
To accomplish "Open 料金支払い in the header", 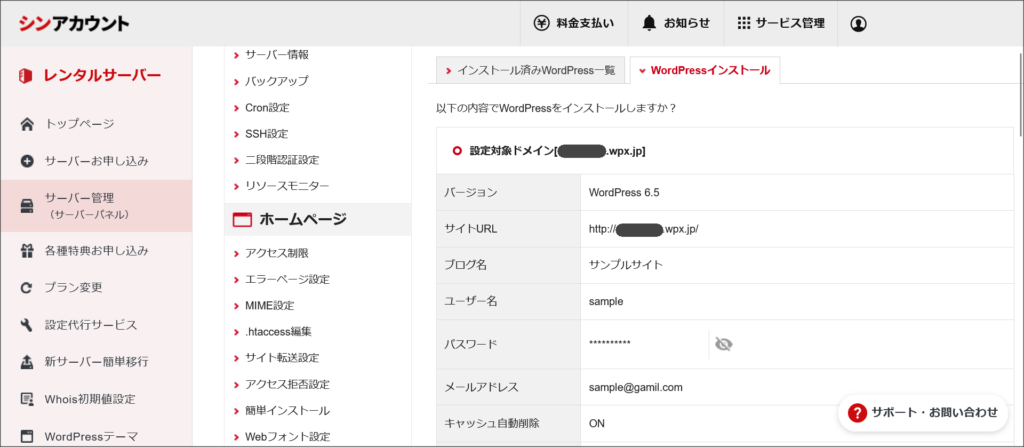I will coord(574,24).
